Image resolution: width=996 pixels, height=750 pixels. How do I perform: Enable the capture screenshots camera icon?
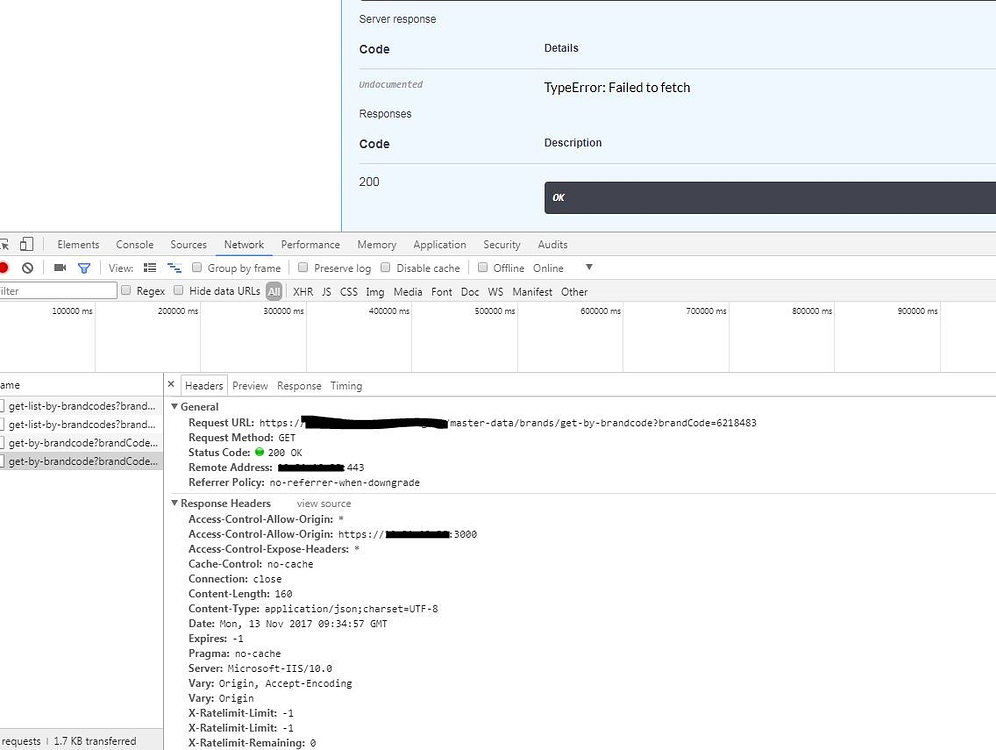[x=60, y=268]
